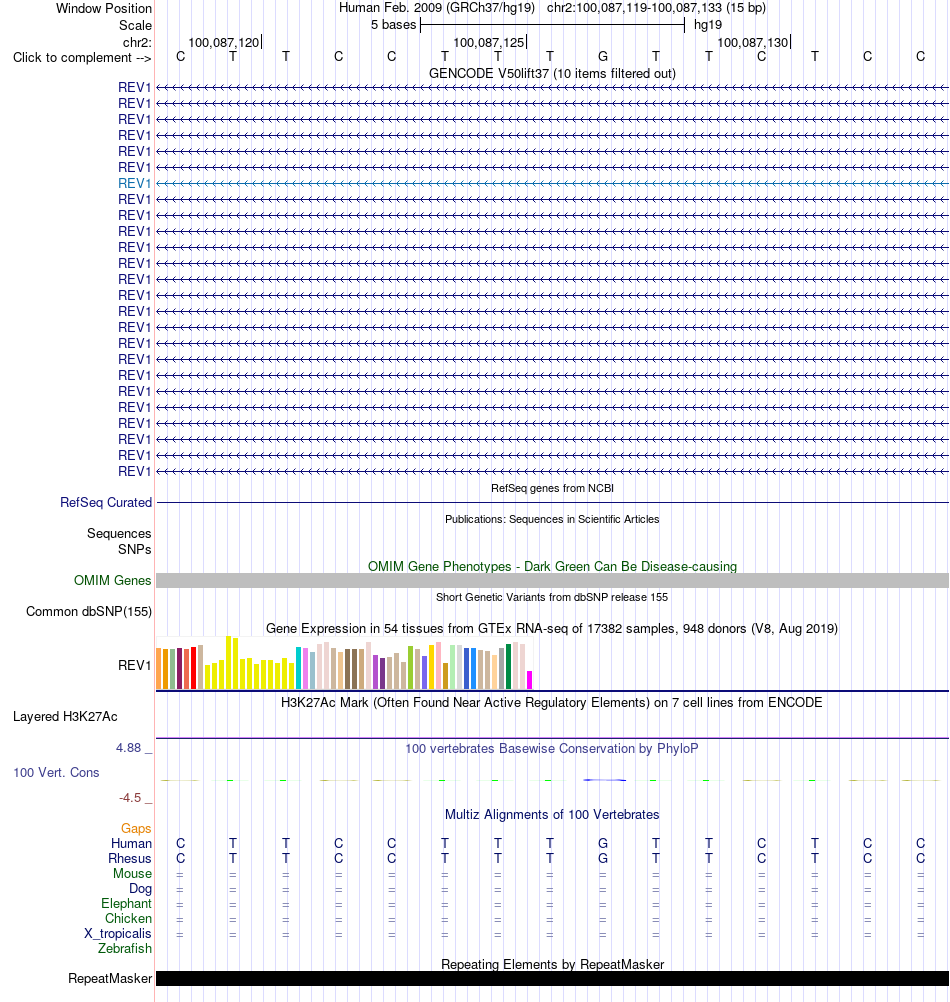Click the 'RepeatMasker' track label

tap(110, 978)
